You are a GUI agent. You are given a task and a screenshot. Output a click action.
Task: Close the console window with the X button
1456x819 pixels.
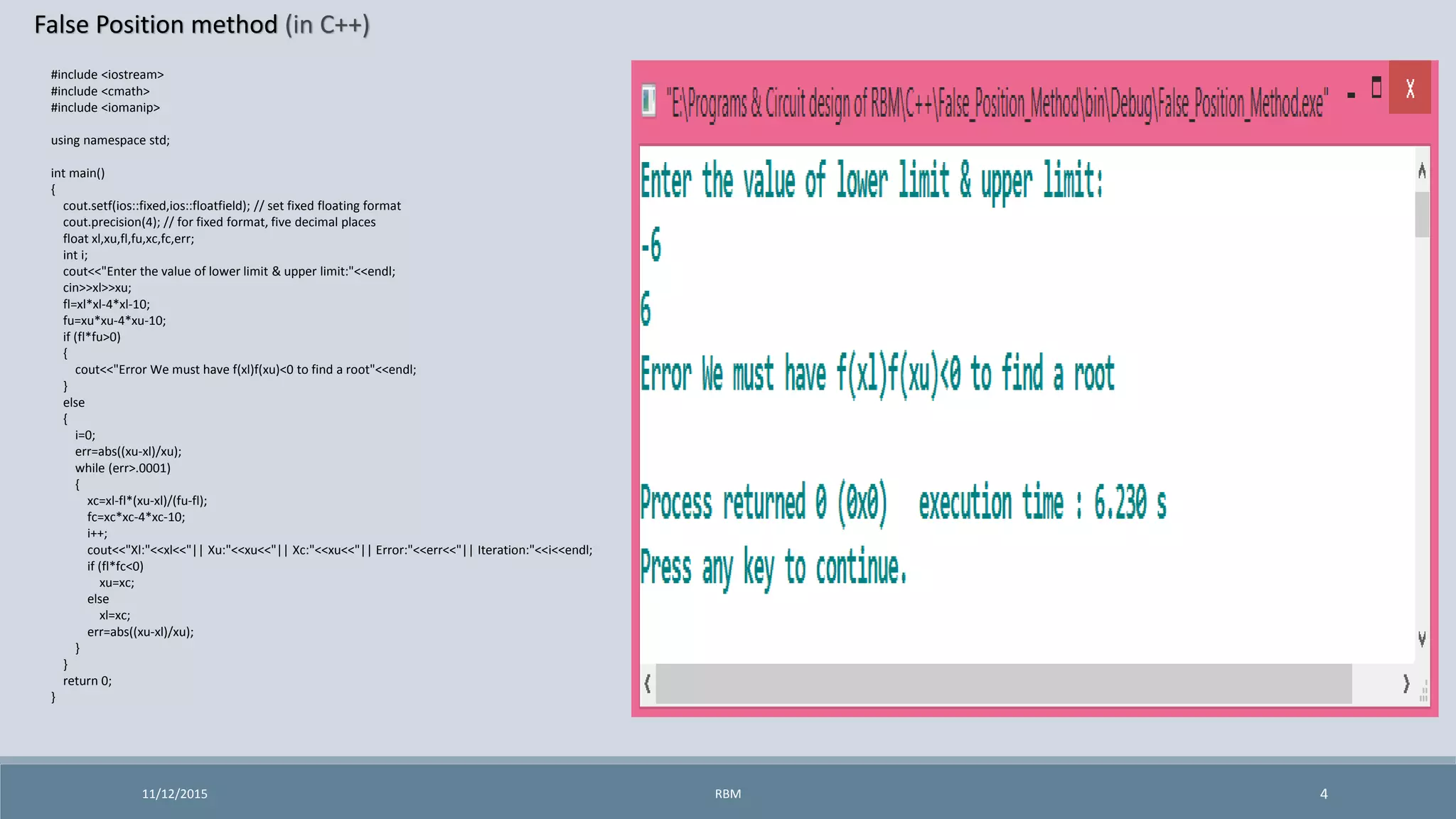[x=1410, y=88]
